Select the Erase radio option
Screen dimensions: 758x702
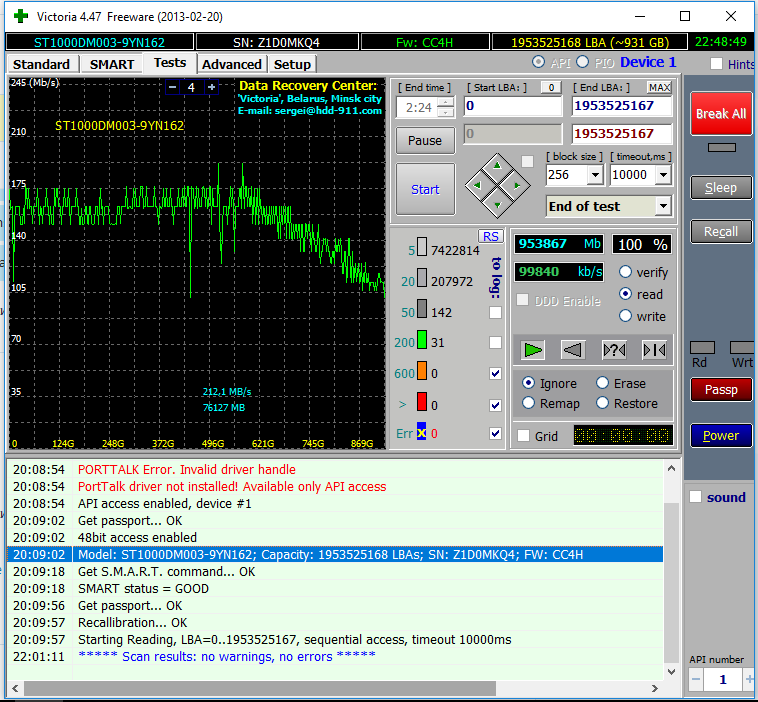pos(602,383)
